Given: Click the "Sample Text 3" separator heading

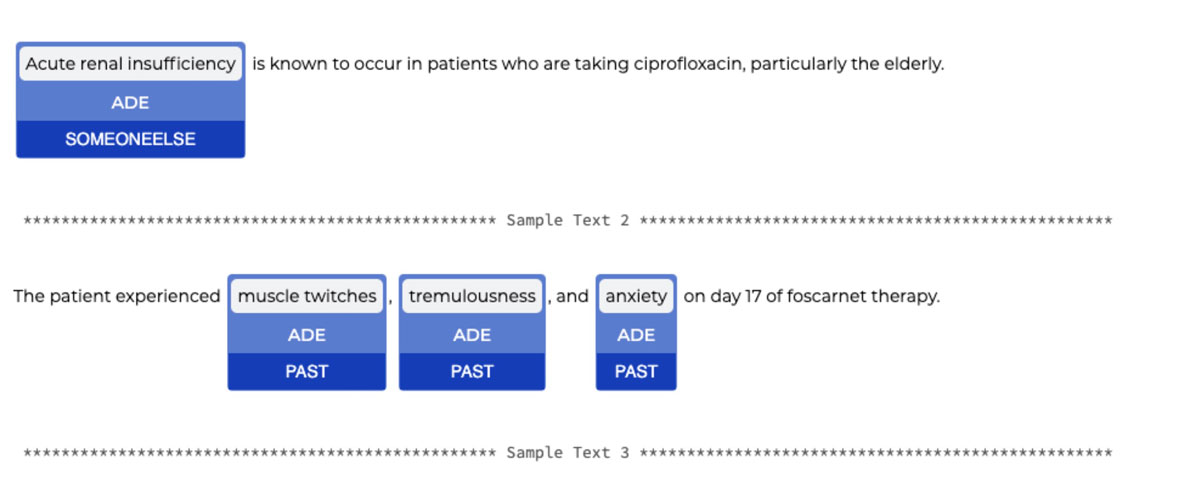Looking at the screenshot, I should pos(567,453).
